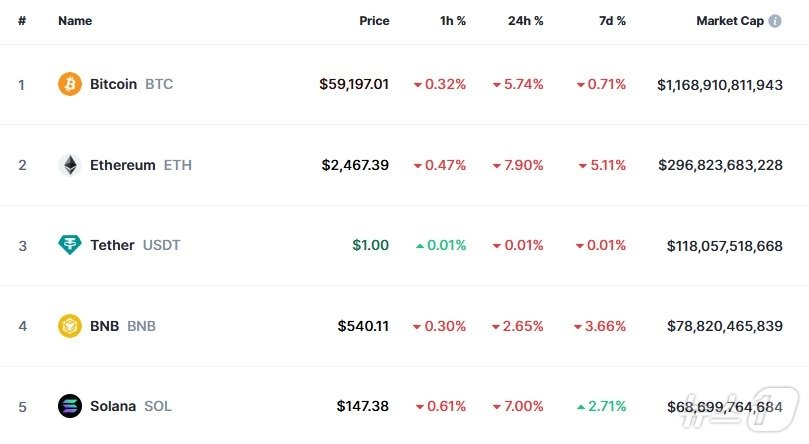809x444 pixels.
Task: Open the Tether USDT name link
Action: [112, 245]
